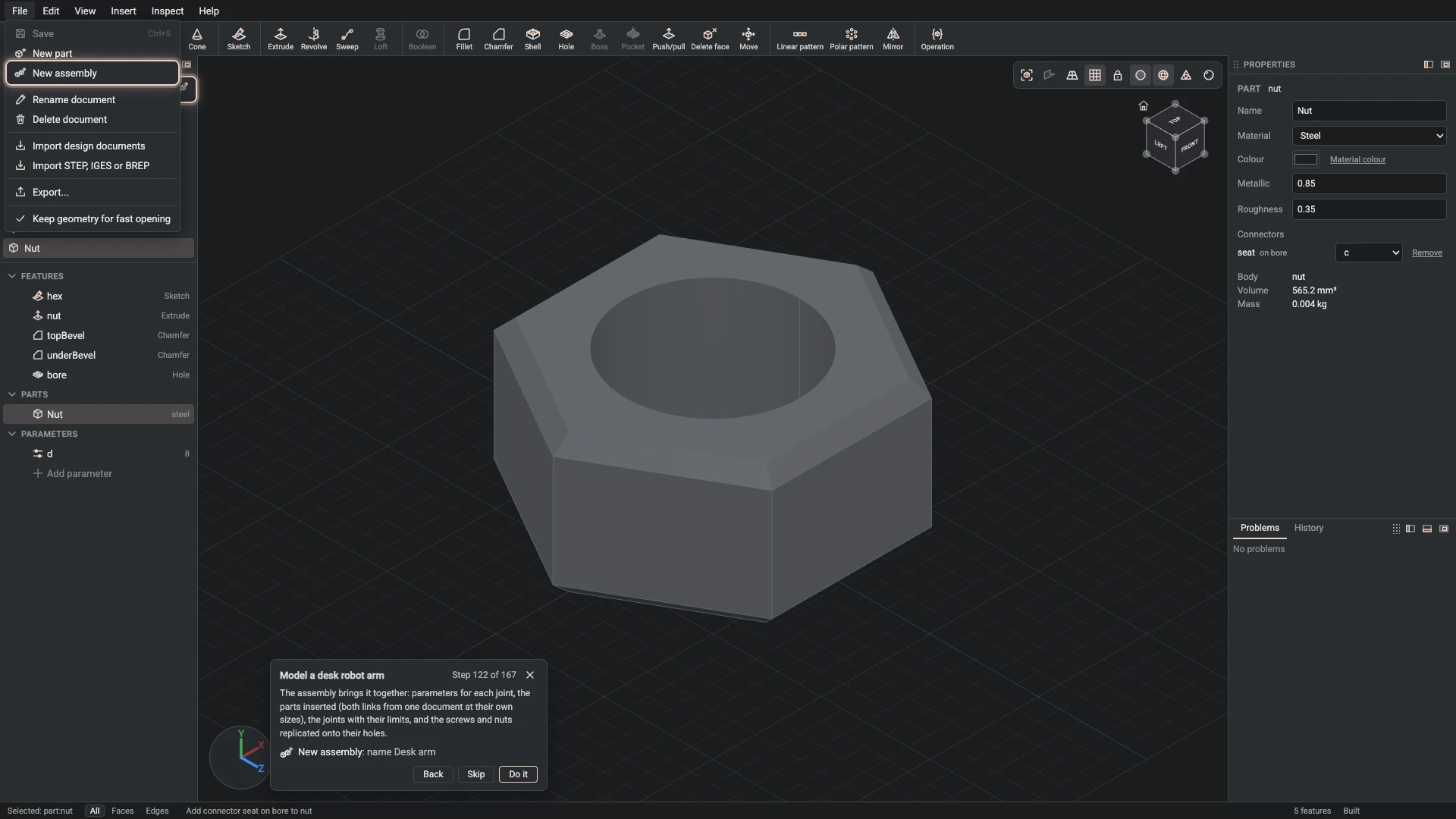Screen dimensions: 1456x819
Task: Click the Colour swatch
Action: pyautogui.click(x=1305, y=159)
